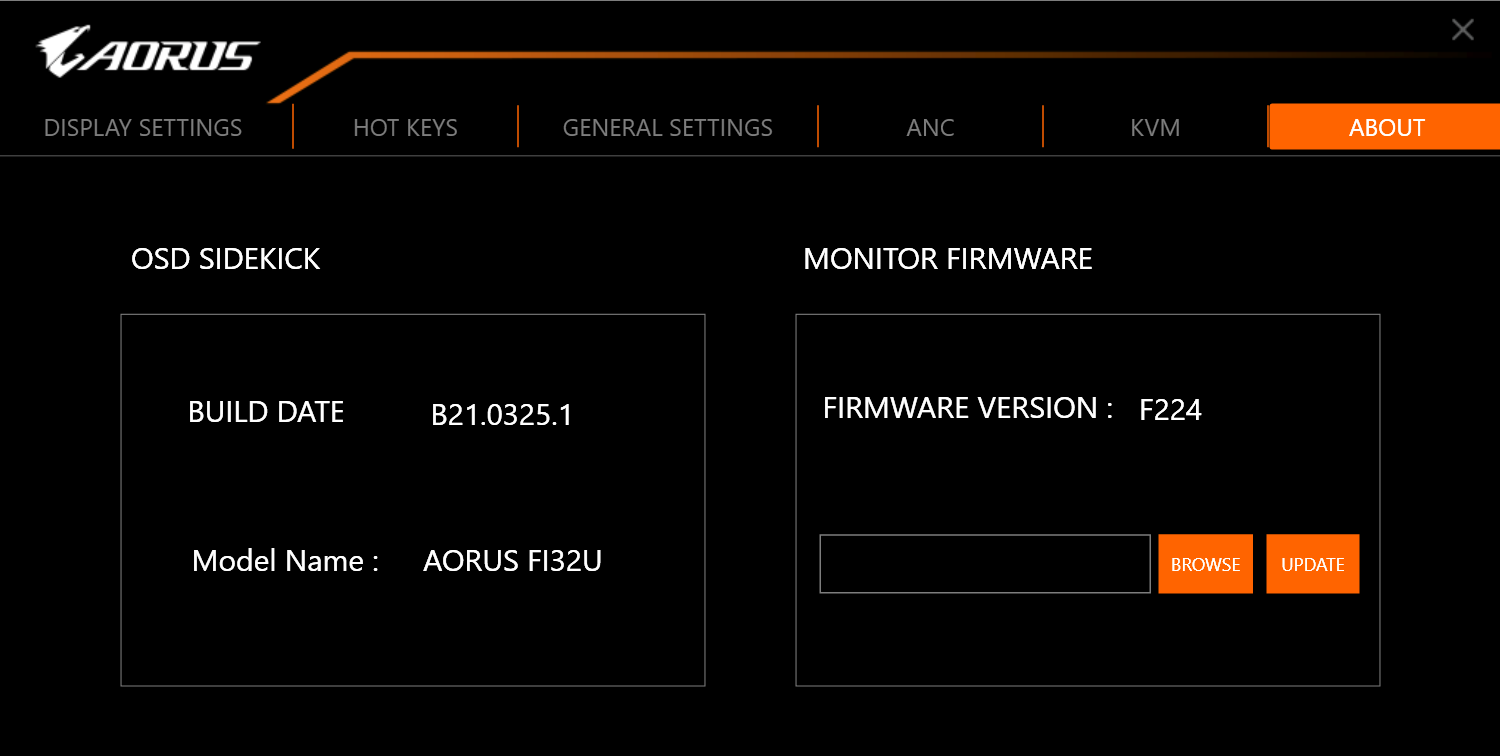This screenshot has height=756, width=1500.
Task: Open the KVM tab
Action: (x=1155, y=128)
